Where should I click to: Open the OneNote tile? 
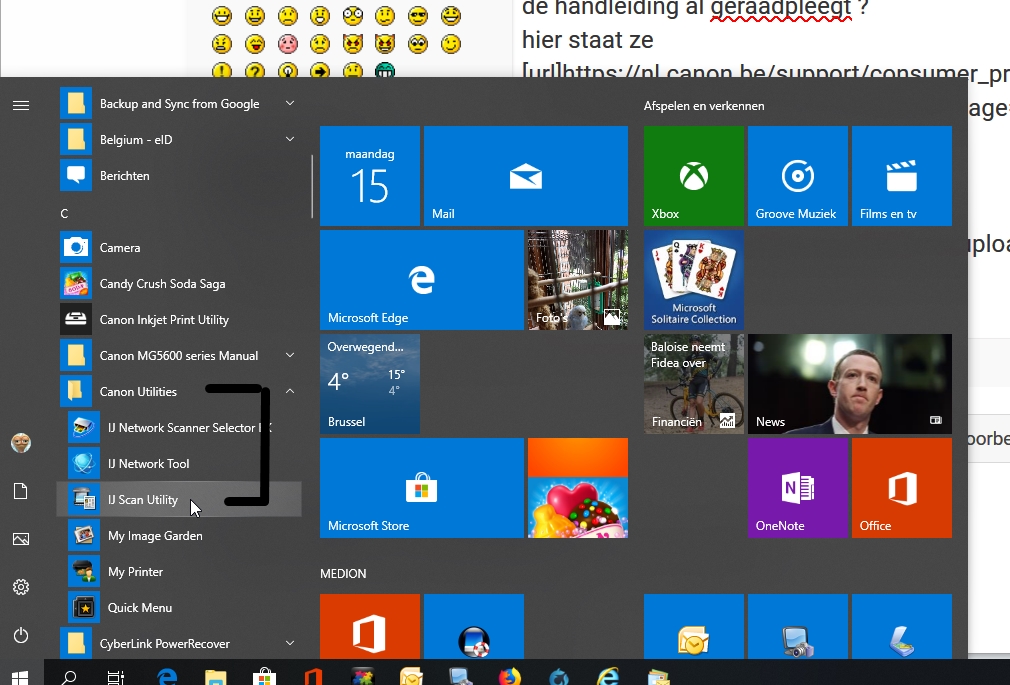(797, 488)
